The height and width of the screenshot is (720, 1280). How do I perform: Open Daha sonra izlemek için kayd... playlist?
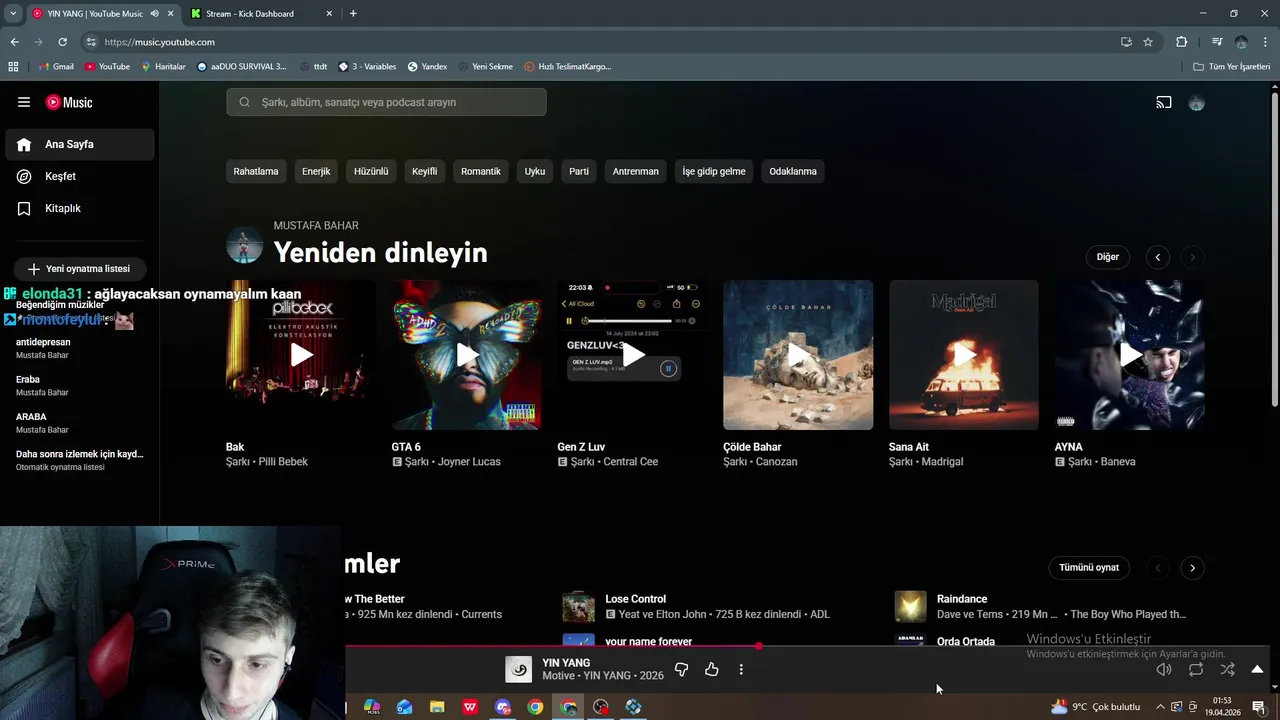pyautogui.click(x=80, y=460)
